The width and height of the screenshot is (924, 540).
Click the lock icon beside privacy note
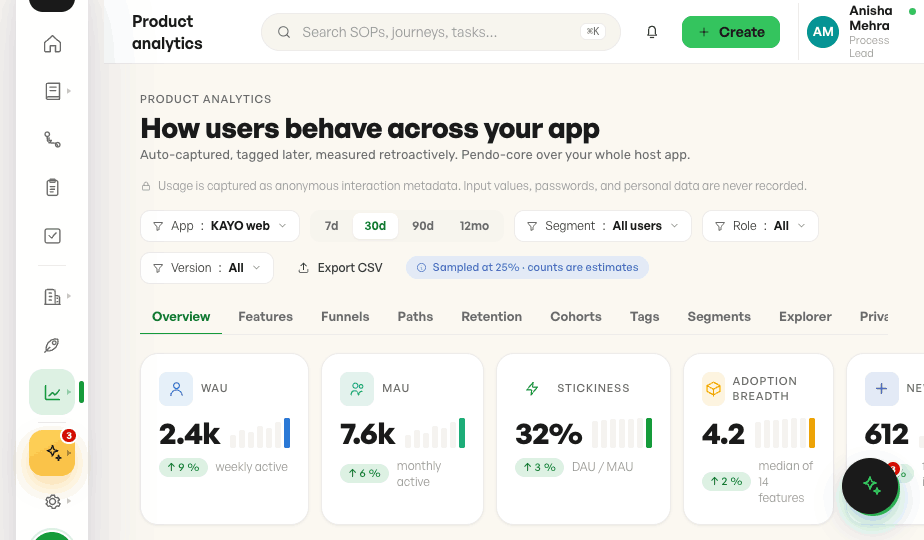tap(146, 186)
